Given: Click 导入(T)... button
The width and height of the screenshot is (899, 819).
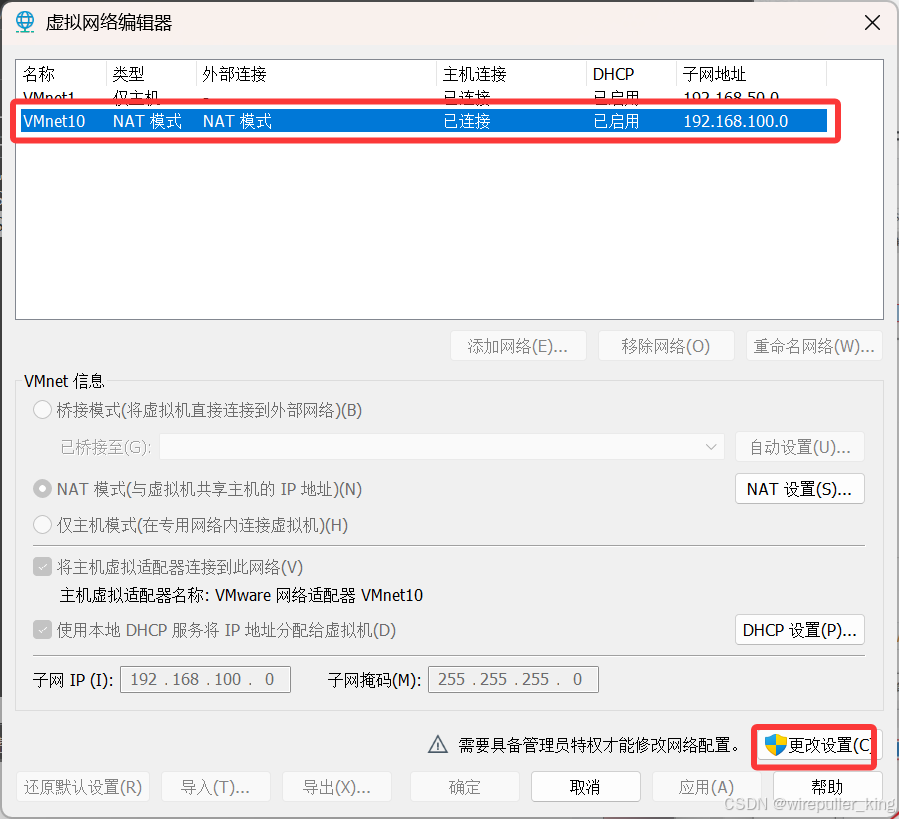Looking at the screenshot, I should pyautogui.click(x=216, y=787).
